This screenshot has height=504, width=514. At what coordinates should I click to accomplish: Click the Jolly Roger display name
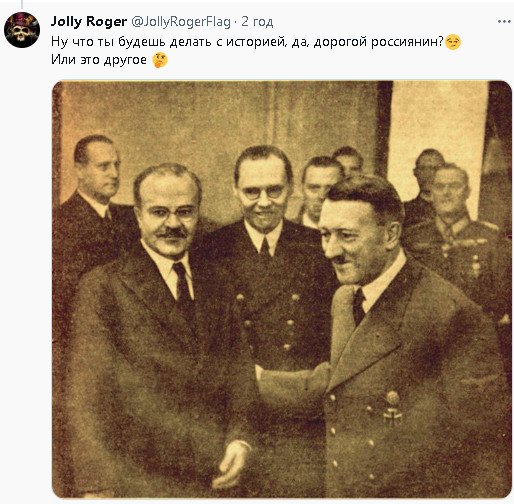(89, 22)
